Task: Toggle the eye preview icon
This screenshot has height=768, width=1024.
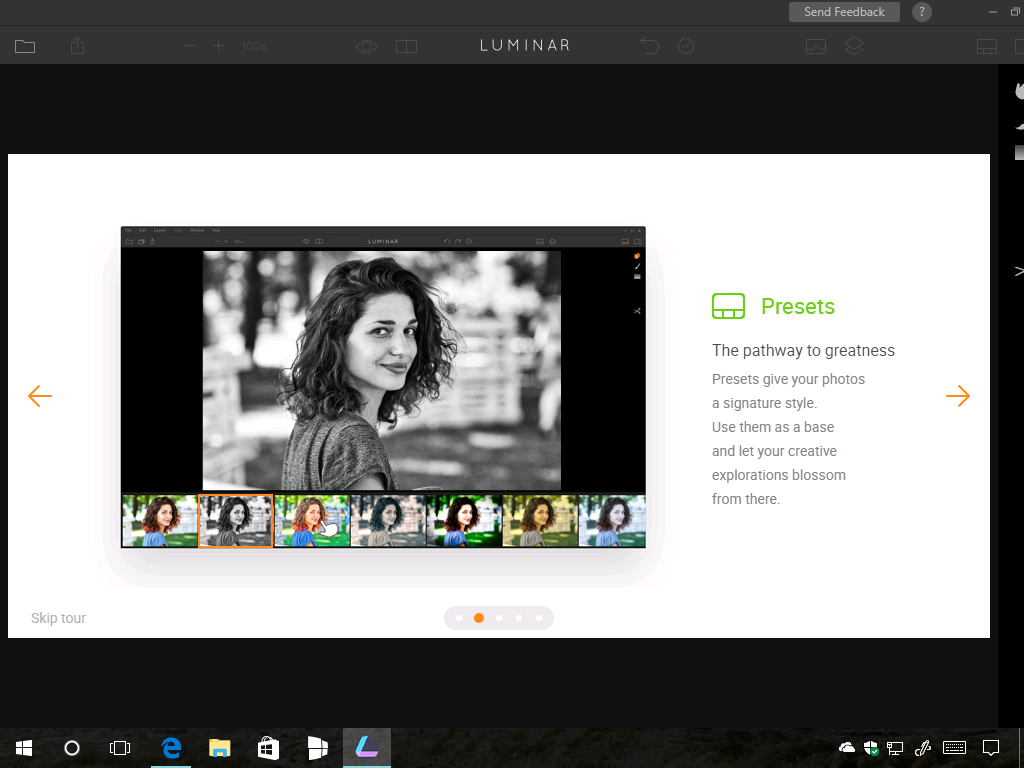Action: tap(367, 46)
